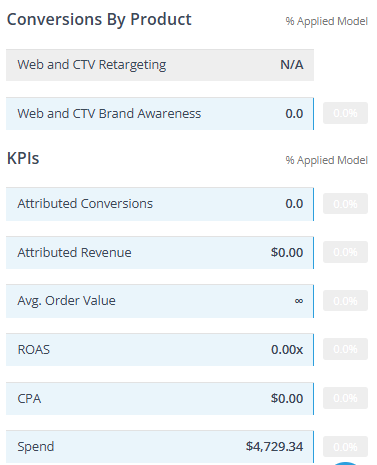Image resolution: width=377 pixels, height=465 pixels.
Task: Click the Attributed Conversions 0.0% badge
Action: pos(345,204)
